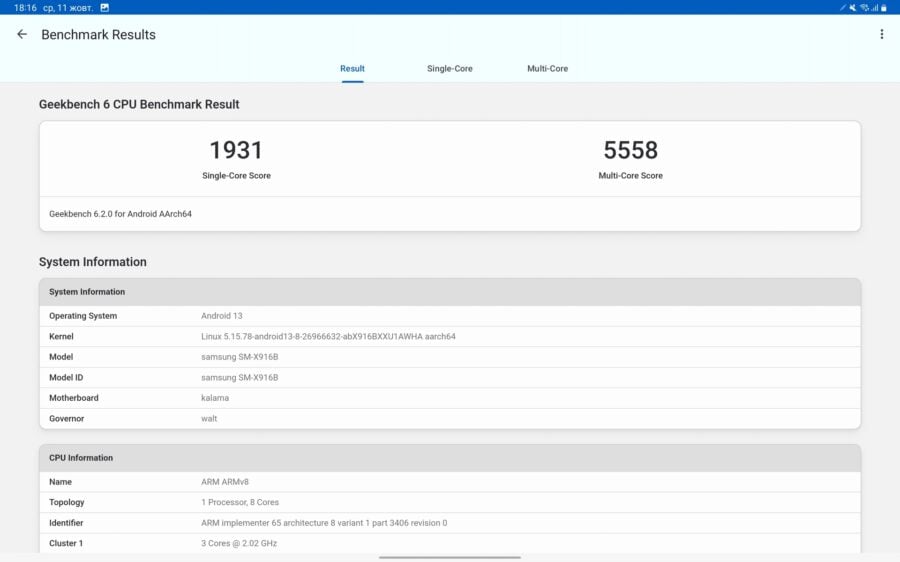Tap the System Information table header
900x562 pixels.
click(x=449, y=292)
